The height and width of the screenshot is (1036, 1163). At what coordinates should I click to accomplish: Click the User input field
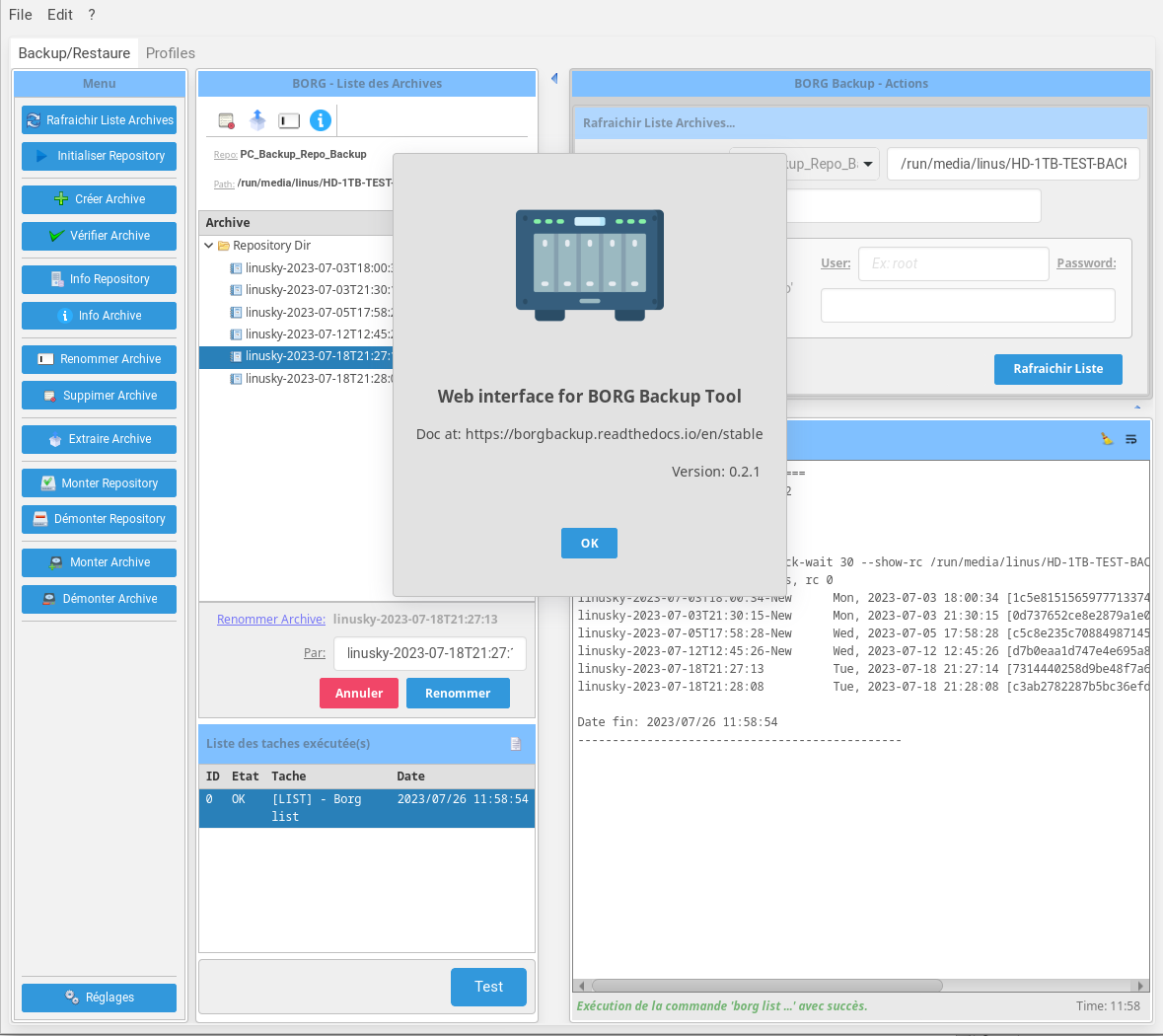(x=953, y=263)
